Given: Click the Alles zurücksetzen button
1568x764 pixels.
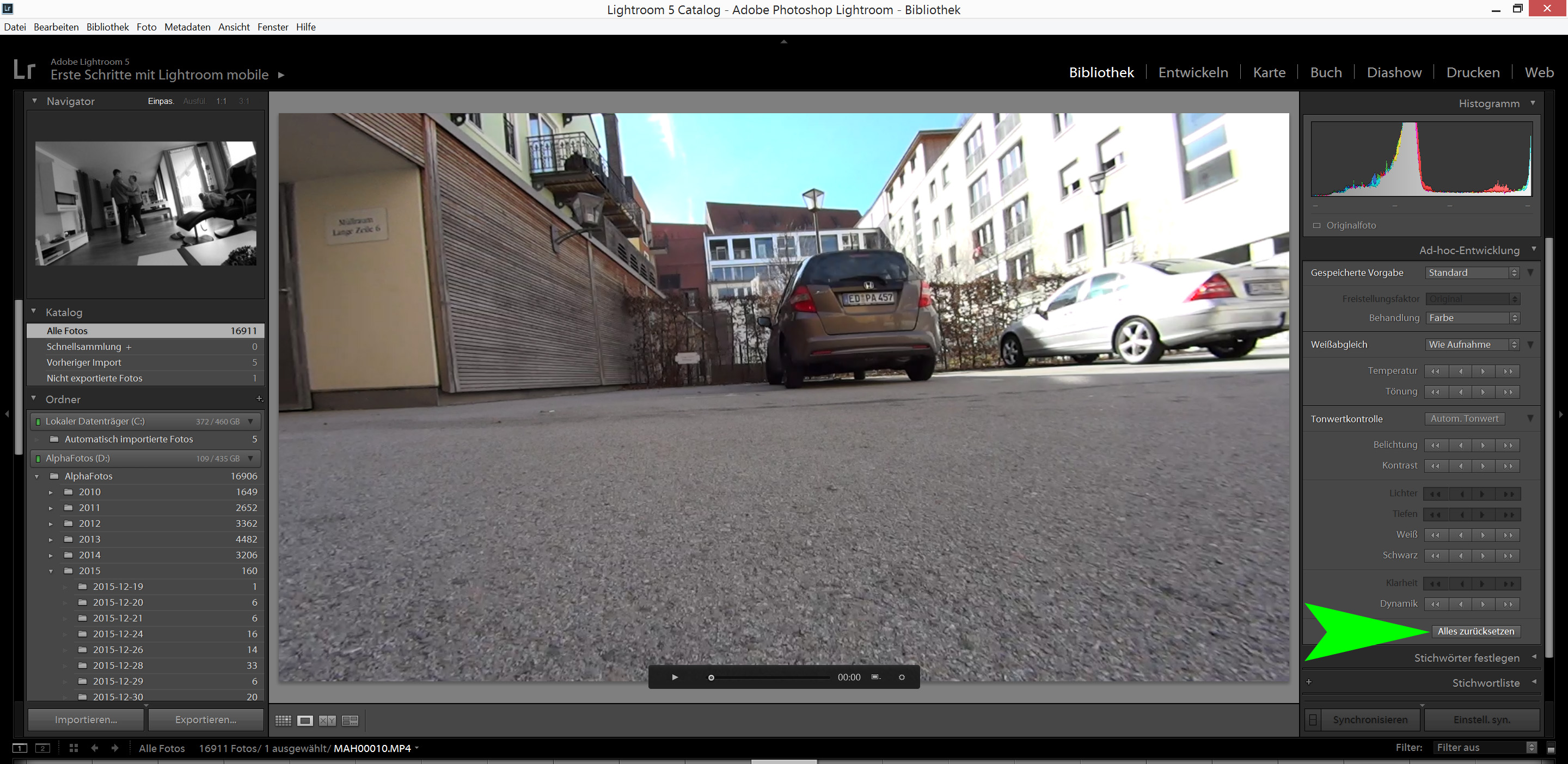Looking at the screenshot, I should click(x=1475, y=631).
